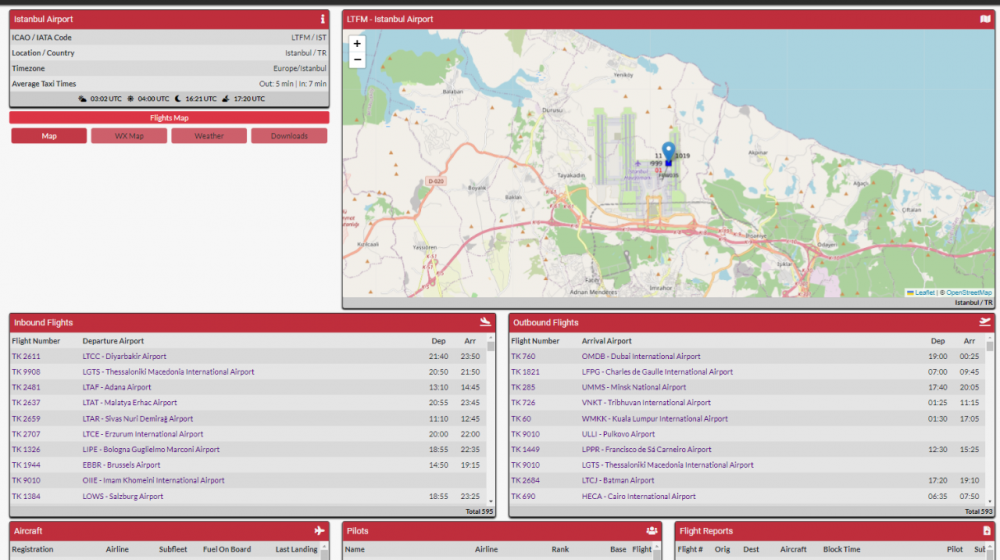Zoom out on the map
The width and height of the screenshot is (1000, 560).
[x=357, y=60]
